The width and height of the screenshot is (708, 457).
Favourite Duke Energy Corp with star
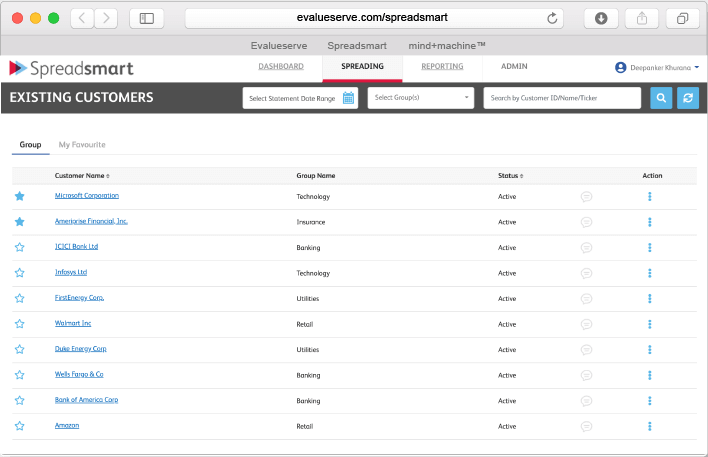coord(19,349)
